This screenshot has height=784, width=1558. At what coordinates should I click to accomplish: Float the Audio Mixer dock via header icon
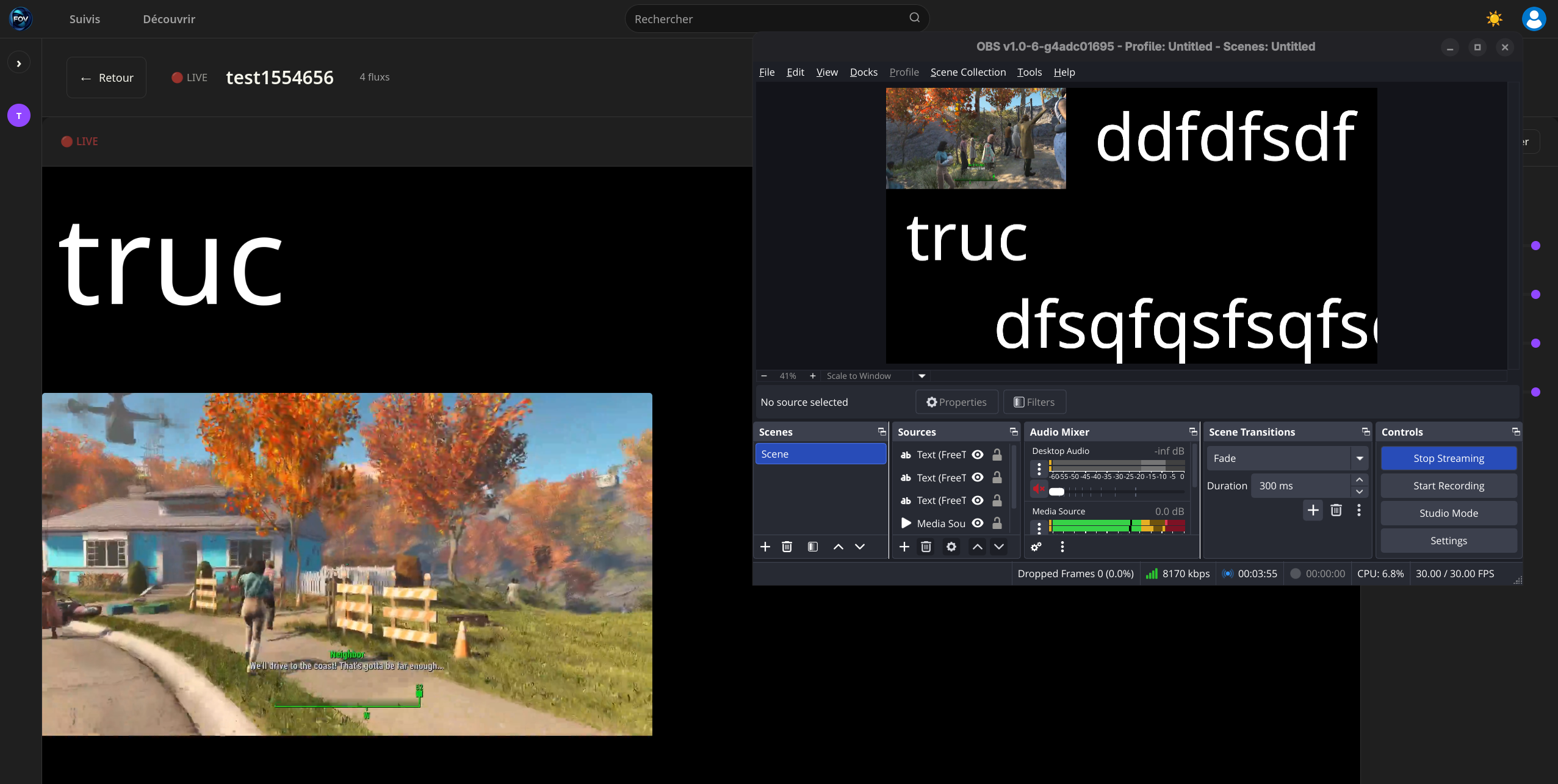[1193, 431]
